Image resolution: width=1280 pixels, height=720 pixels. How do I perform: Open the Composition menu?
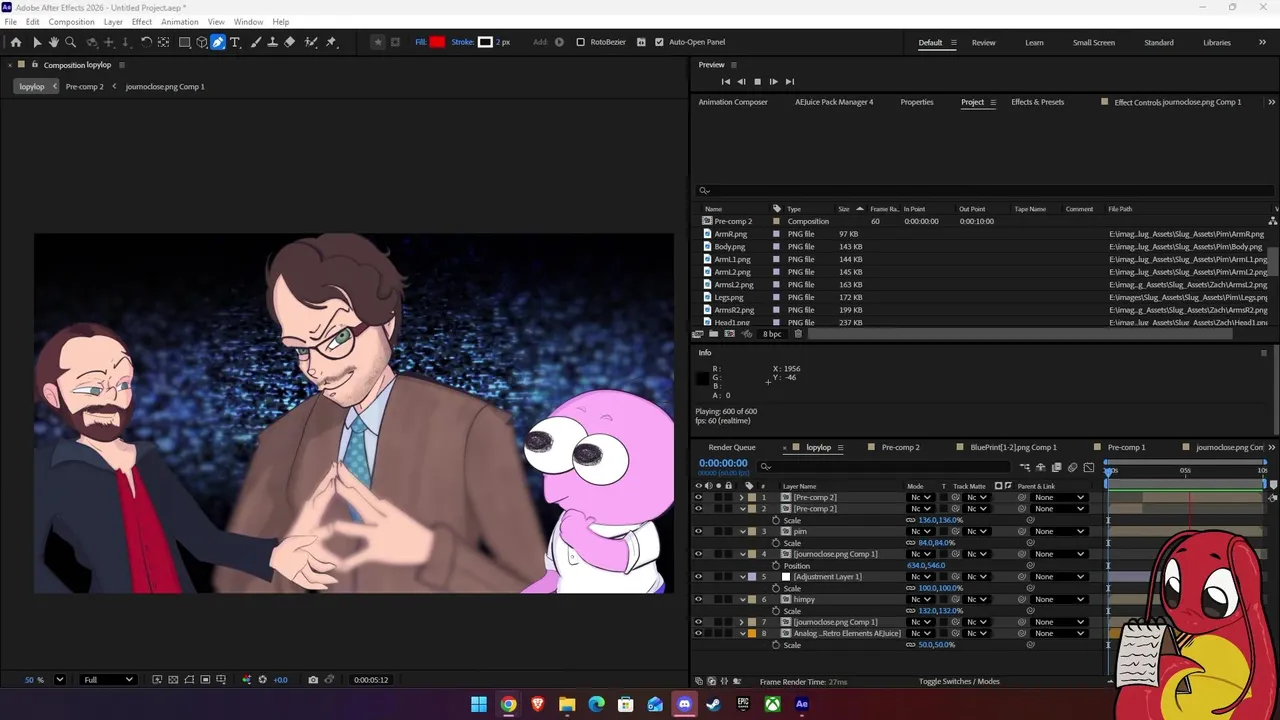point(71,22)
